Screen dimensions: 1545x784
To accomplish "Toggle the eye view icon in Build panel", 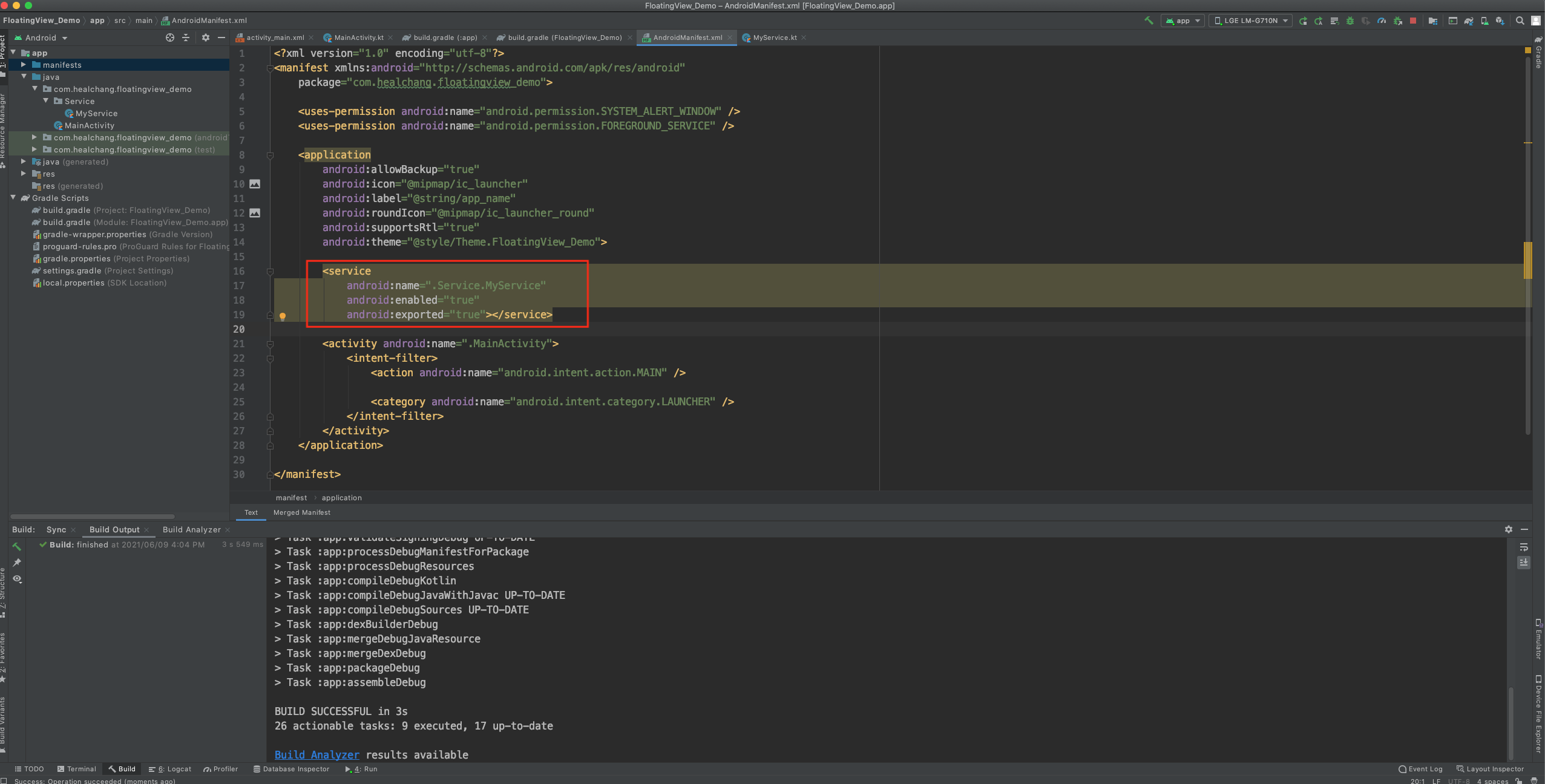I will pyautogui.click(x=17, y=579).
